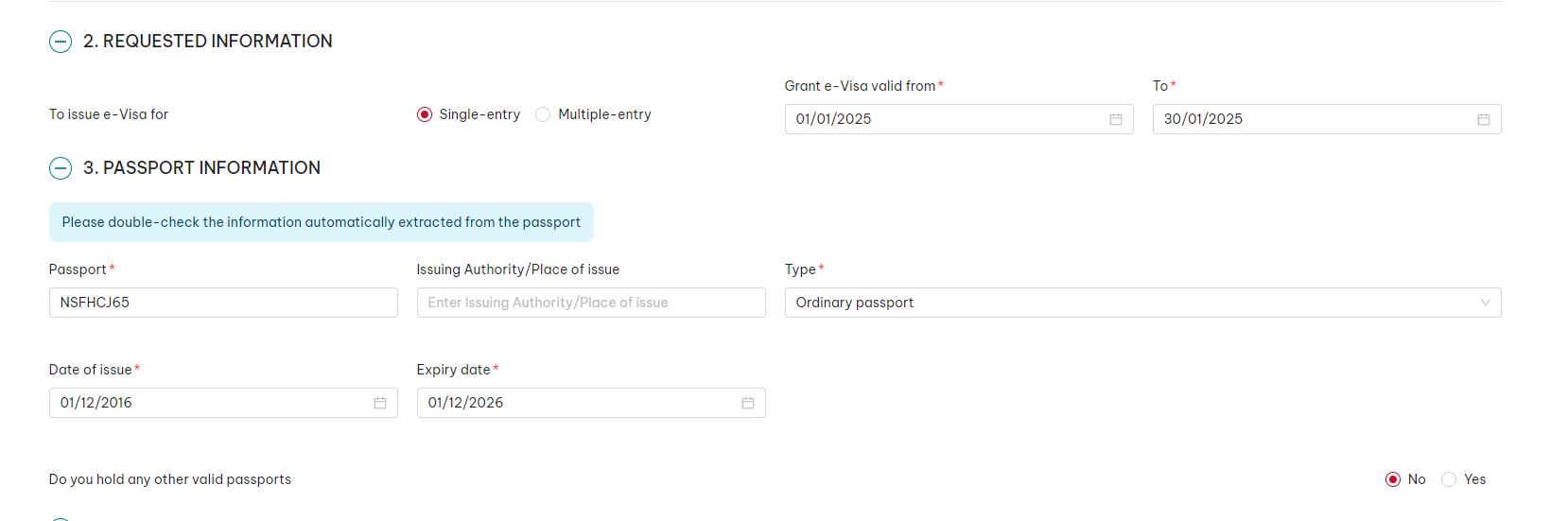Open calendar icon for Date of issue
Image resolution: width=1568 pixels, height=521 pixels.
(379, 403)
